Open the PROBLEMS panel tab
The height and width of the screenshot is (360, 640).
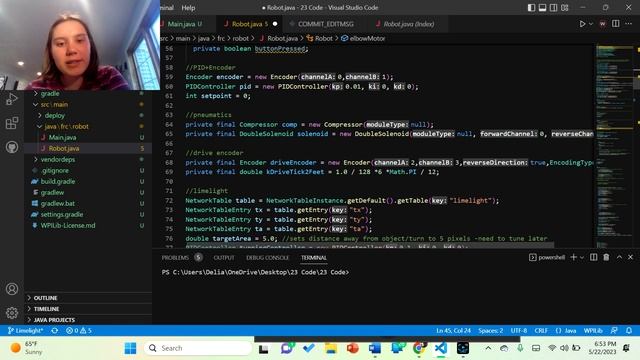175,258
